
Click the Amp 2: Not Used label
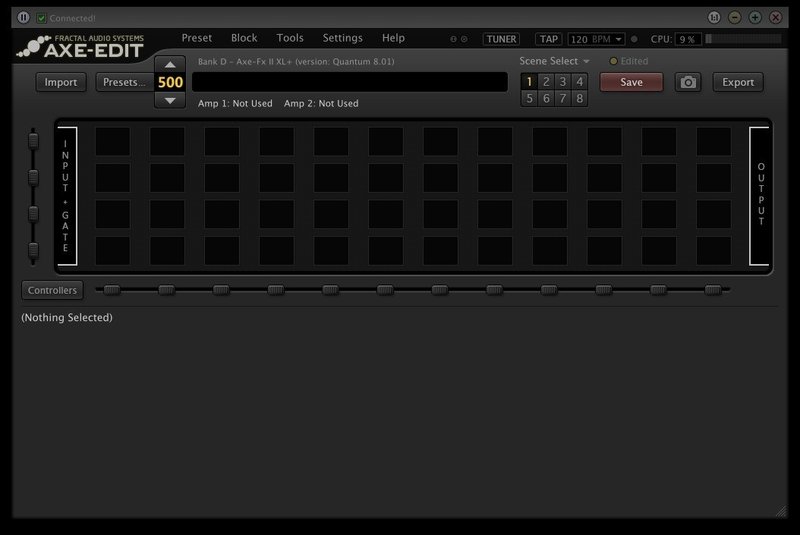[321, 104]
